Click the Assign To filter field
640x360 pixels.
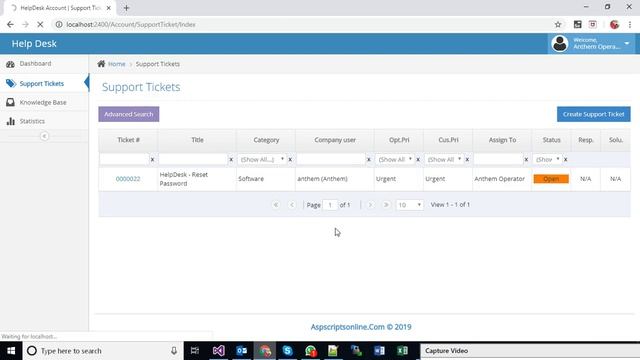498,159
